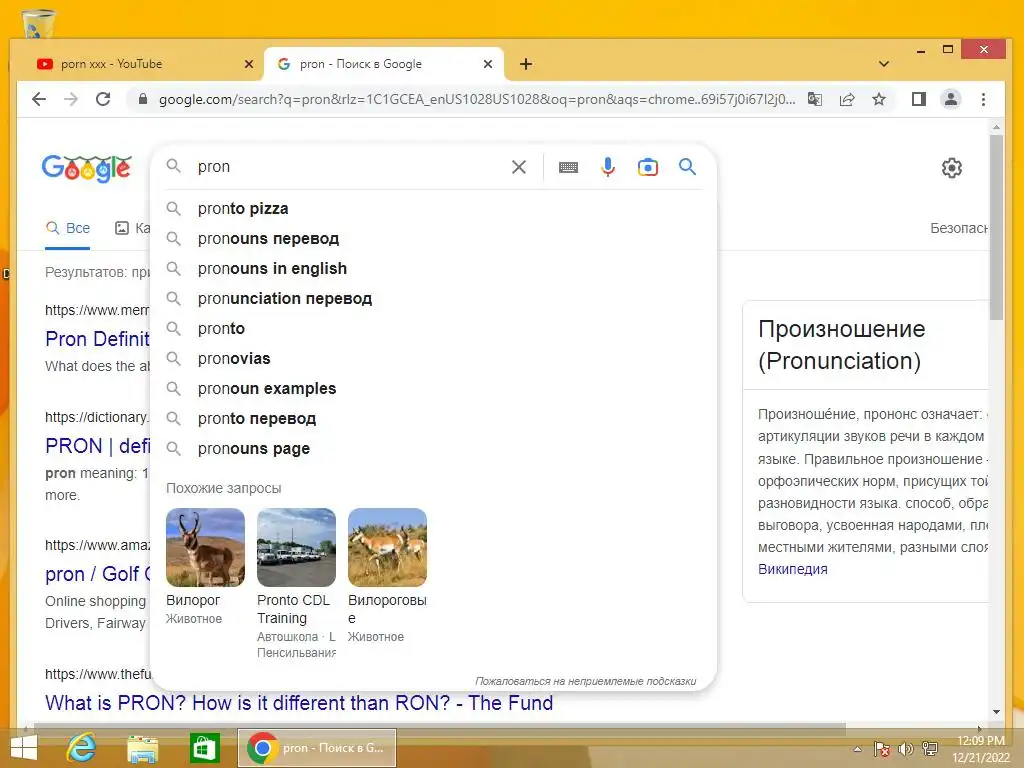This screenshot has height=768, width=1024.
Task: Choose suggestion pronoun examples
Action: (433, 389)
